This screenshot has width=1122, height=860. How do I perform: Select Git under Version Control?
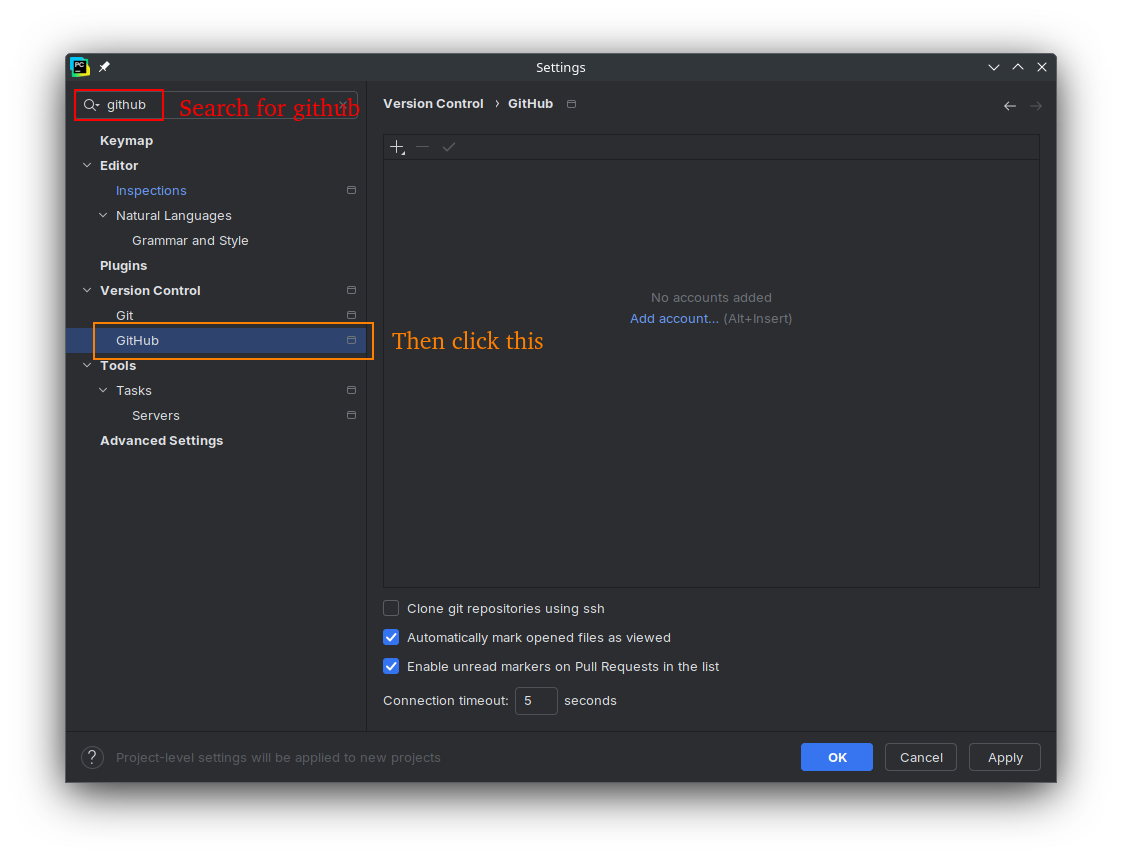pos(125,315)
